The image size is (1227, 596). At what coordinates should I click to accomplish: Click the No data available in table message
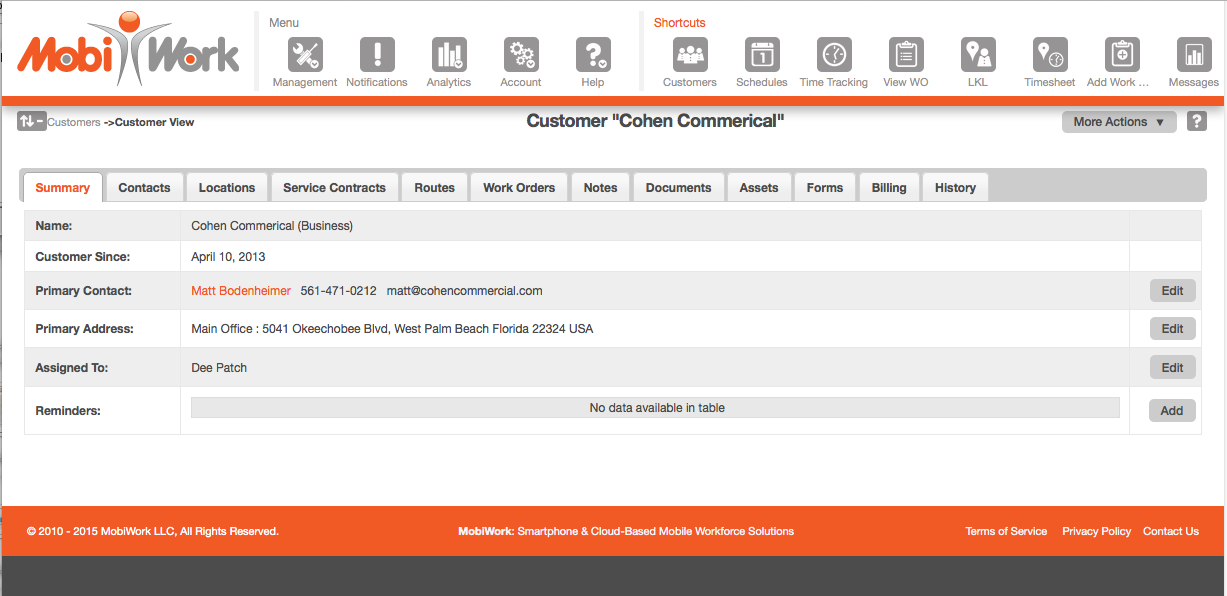[x=656, y=408]
